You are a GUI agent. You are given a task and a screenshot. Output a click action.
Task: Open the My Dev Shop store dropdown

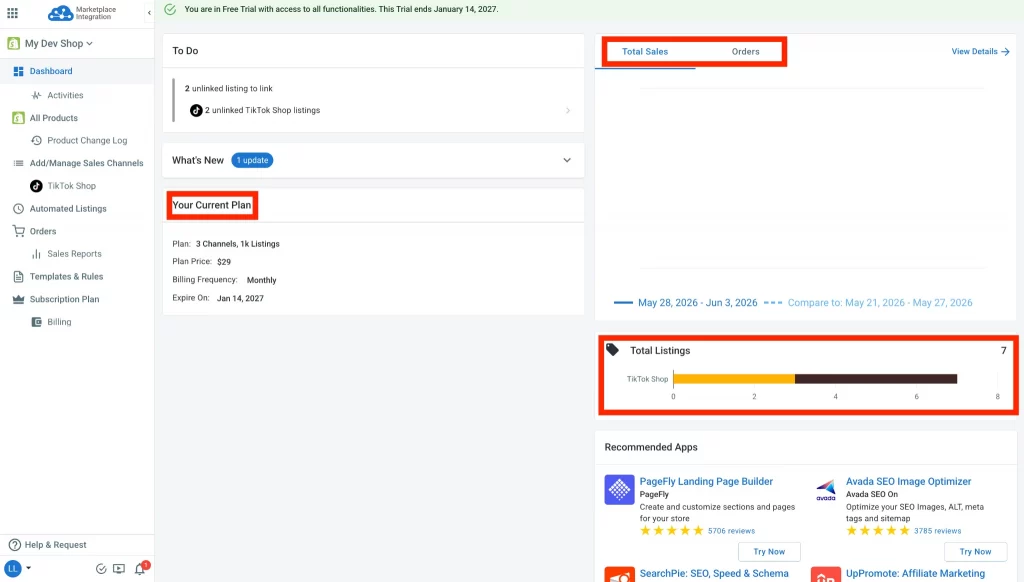58,43
